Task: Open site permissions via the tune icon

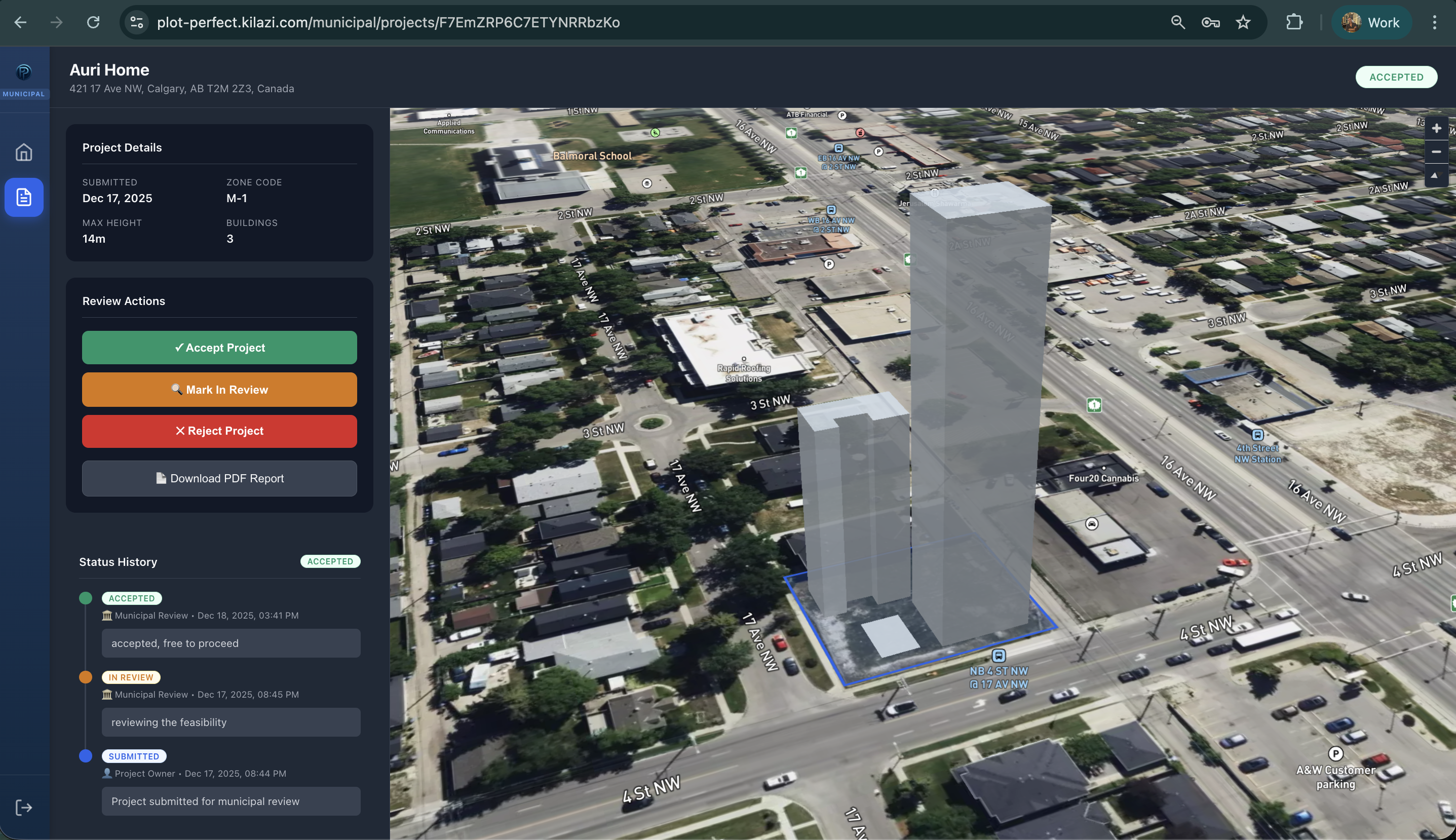Action: point(136,22)
